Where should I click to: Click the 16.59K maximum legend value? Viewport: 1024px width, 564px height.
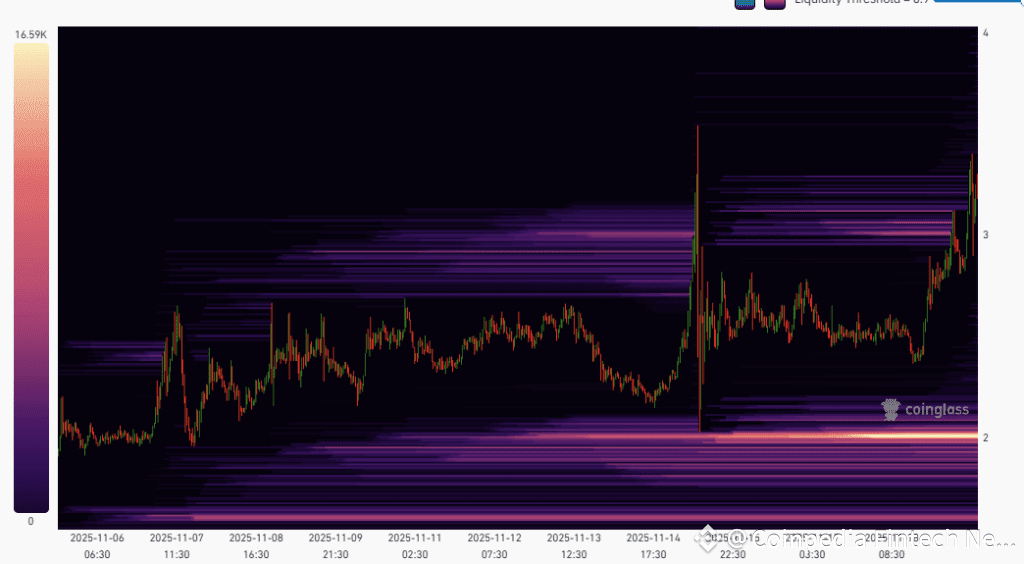click(x=31, y=35)
